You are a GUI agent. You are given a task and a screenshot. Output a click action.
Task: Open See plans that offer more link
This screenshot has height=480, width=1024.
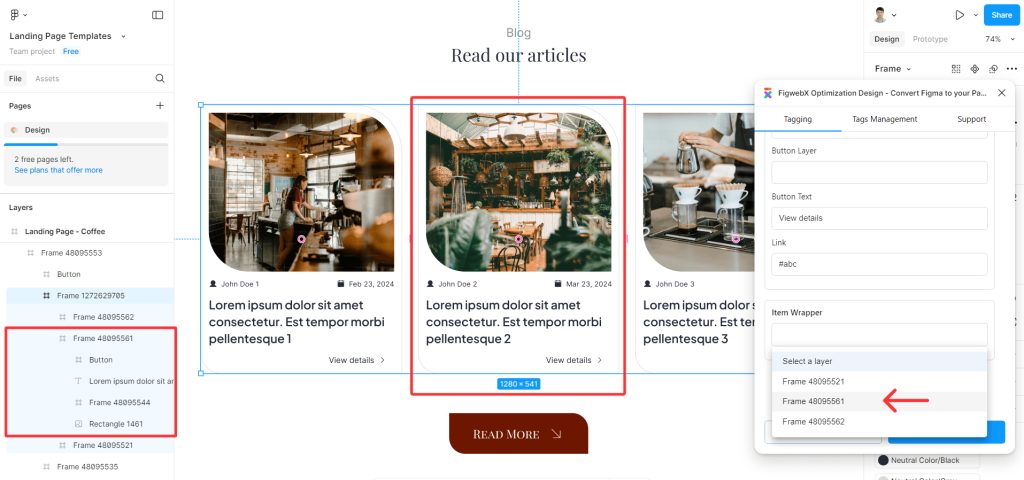click(x=58, y=170)
